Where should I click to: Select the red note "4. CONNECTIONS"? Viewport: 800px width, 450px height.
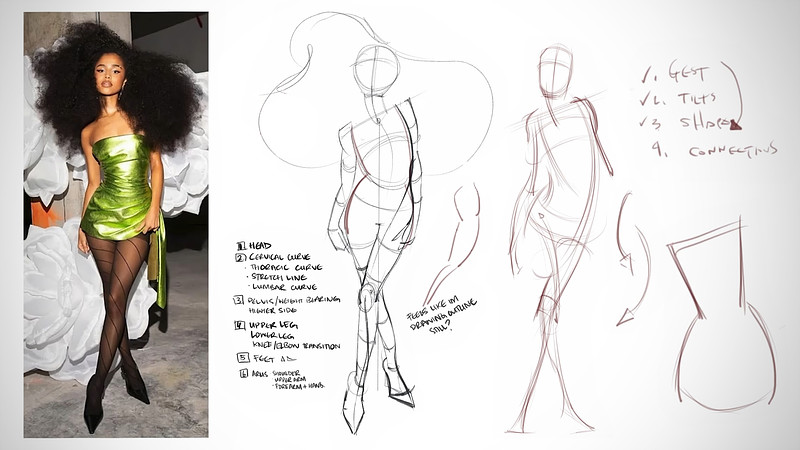click(715, 150)
